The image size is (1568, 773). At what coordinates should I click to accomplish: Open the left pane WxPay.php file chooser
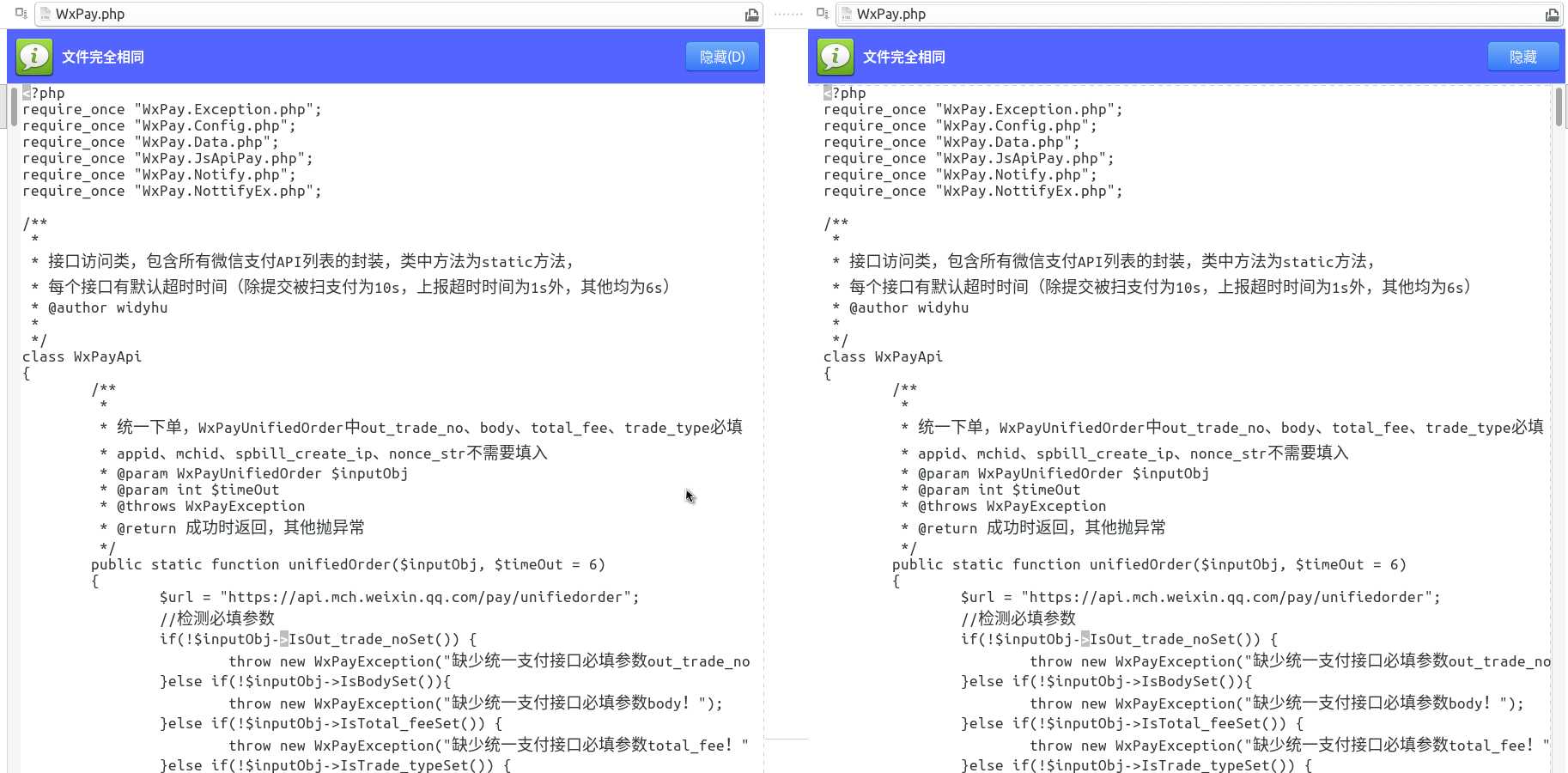pos(398,14)
